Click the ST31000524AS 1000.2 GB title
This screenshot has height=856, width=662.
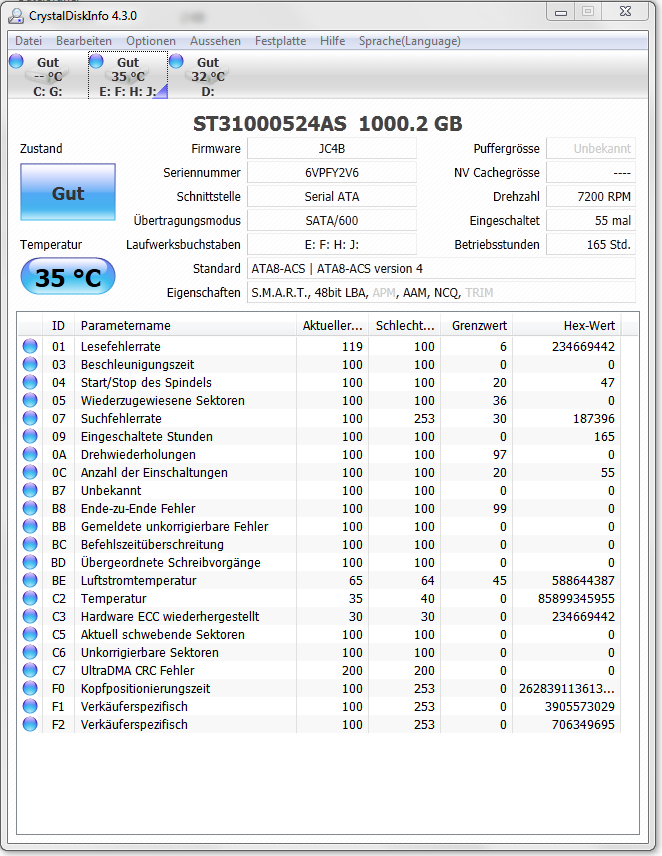pyautogui.click(x=327, y=124)
